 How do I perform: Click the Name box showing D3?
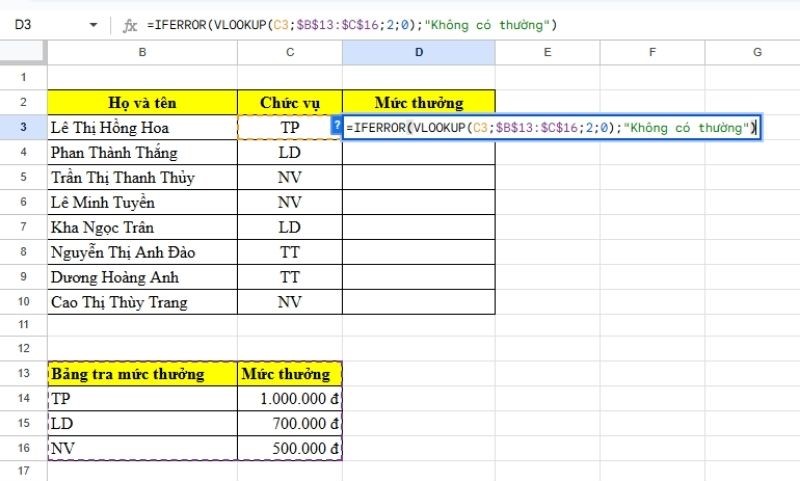40,25
